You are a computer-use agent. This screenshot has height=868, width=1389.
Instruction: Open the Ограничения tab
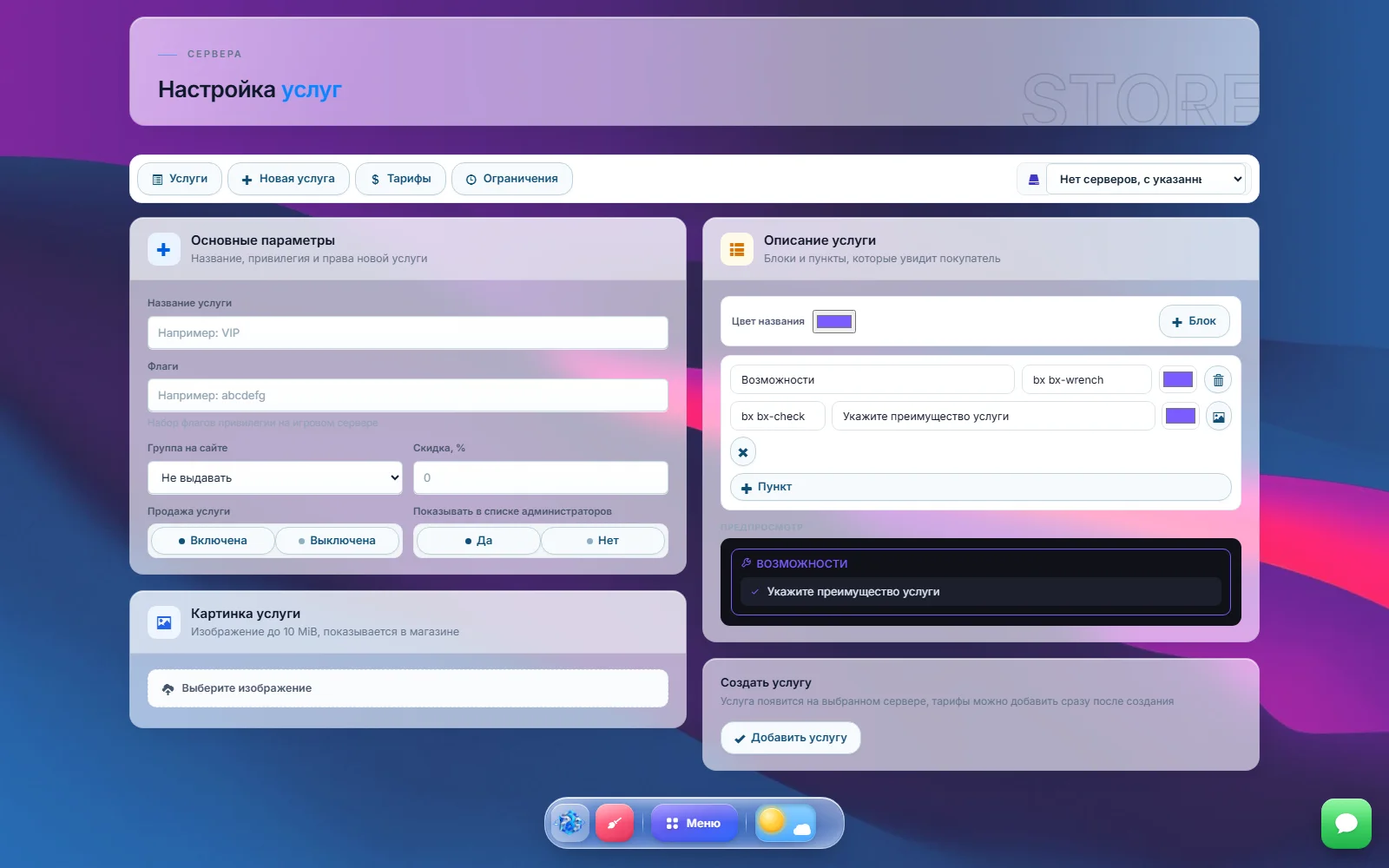[512, 179]
